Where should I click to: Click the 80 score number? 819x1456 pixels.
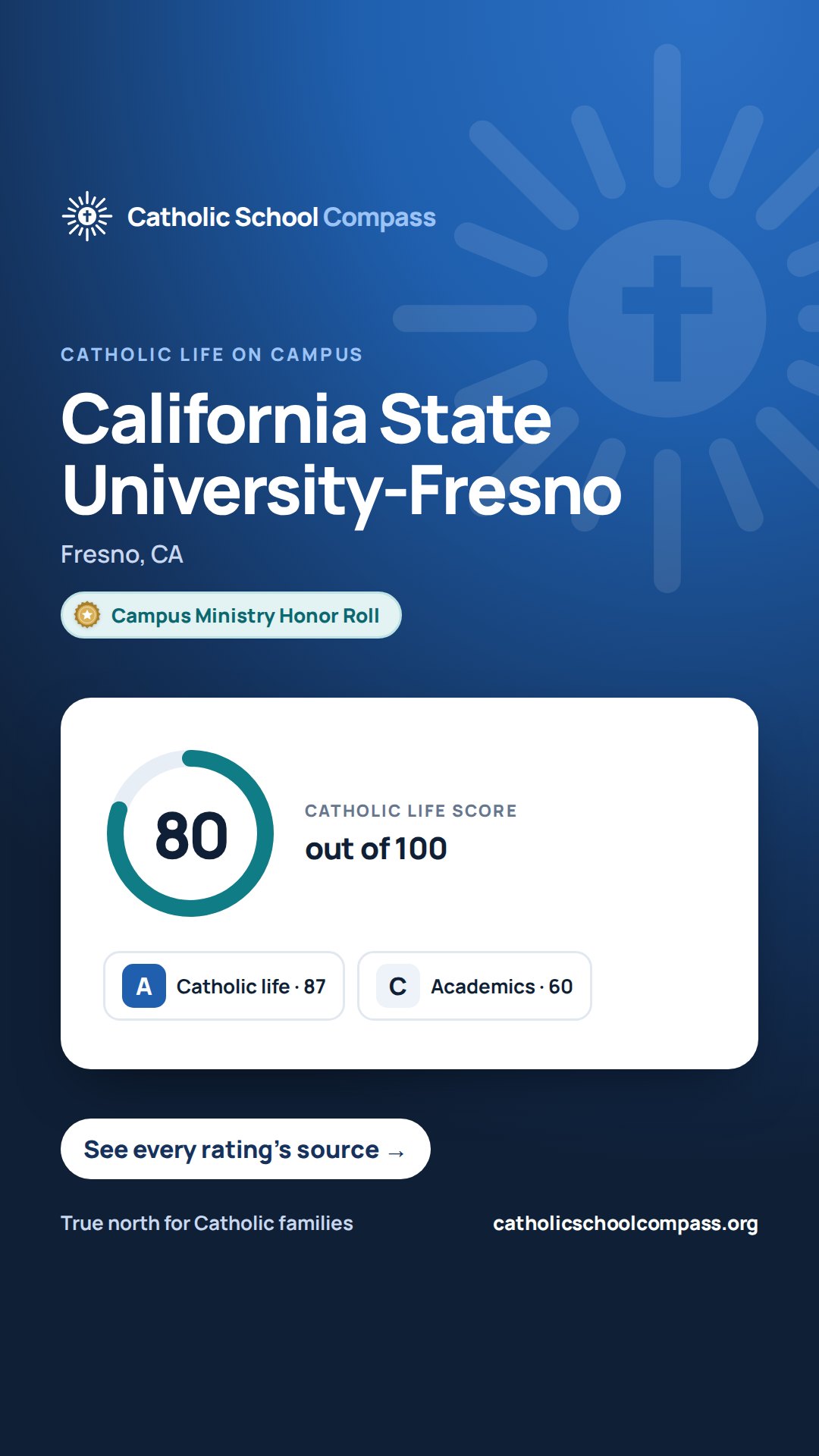point(191,836)
